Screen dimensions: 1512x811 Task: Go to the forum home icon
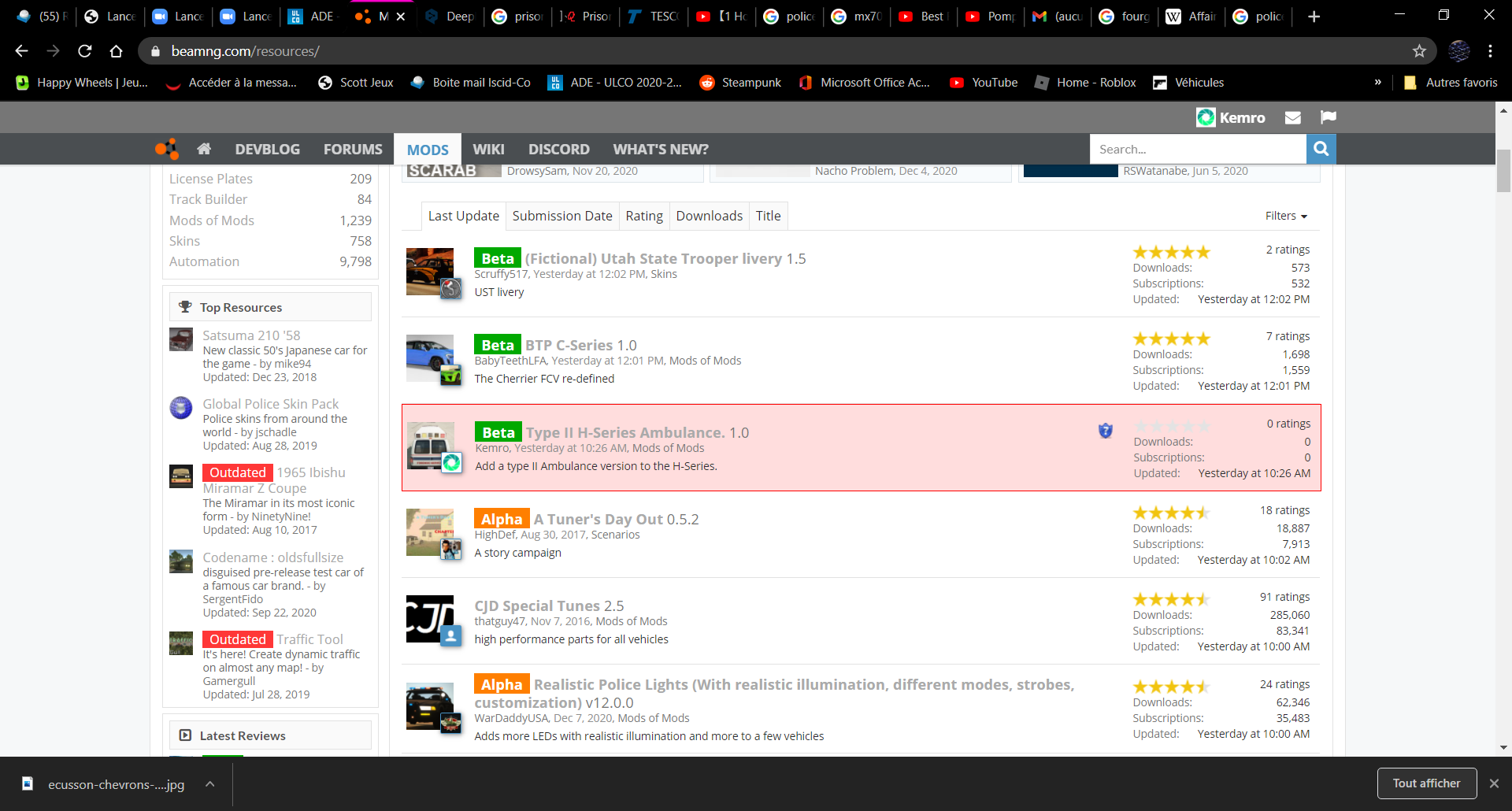click(x=204, y=149)
